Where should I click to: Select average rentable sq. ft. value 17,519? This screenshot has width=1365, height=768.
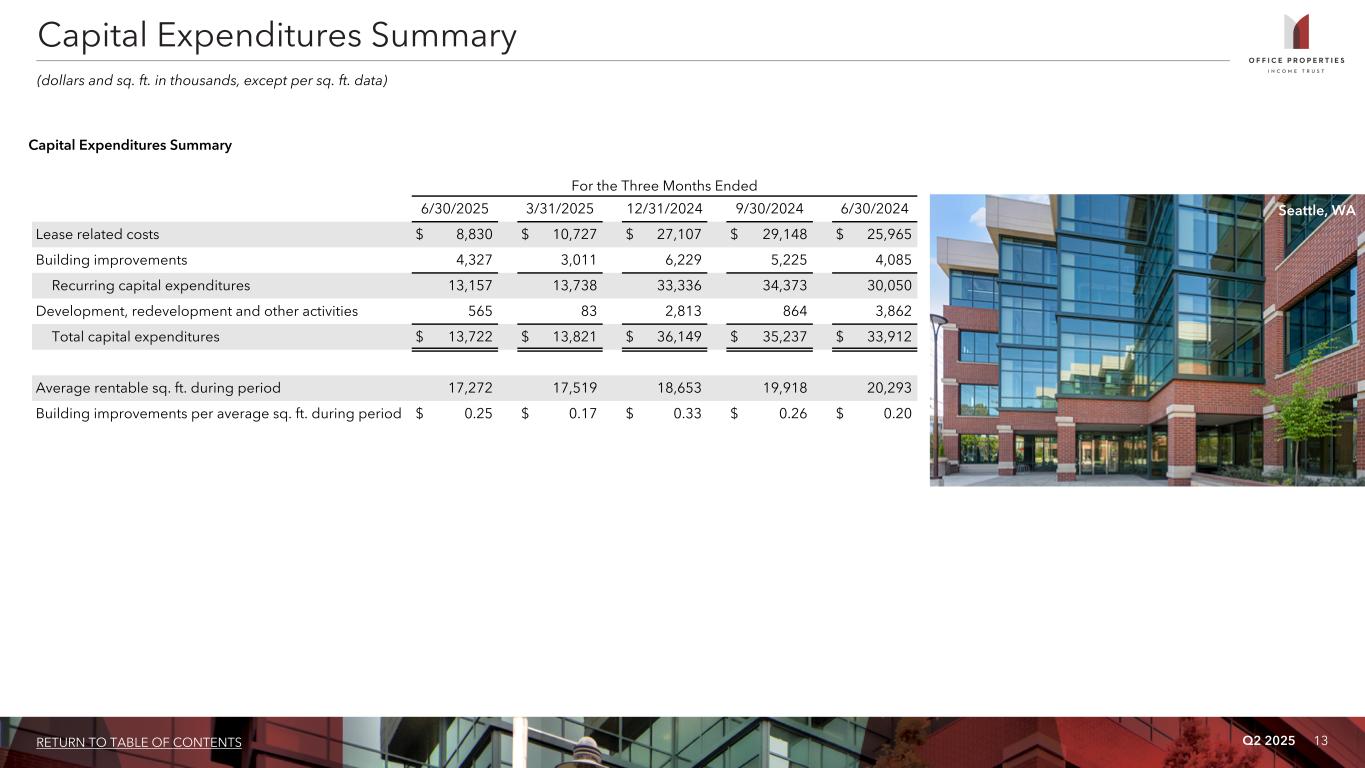[x=574, y=388]
